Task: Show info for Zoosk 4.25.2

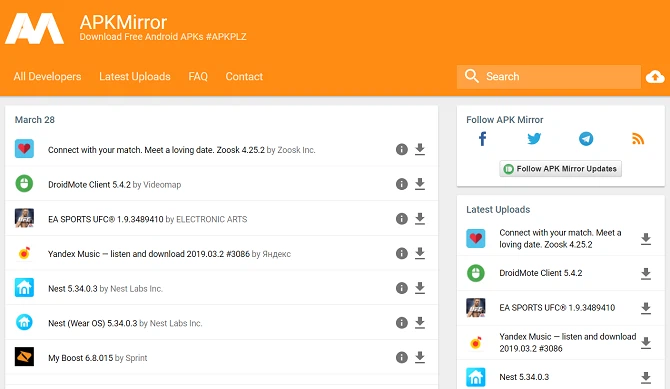Action: point(401,150)
